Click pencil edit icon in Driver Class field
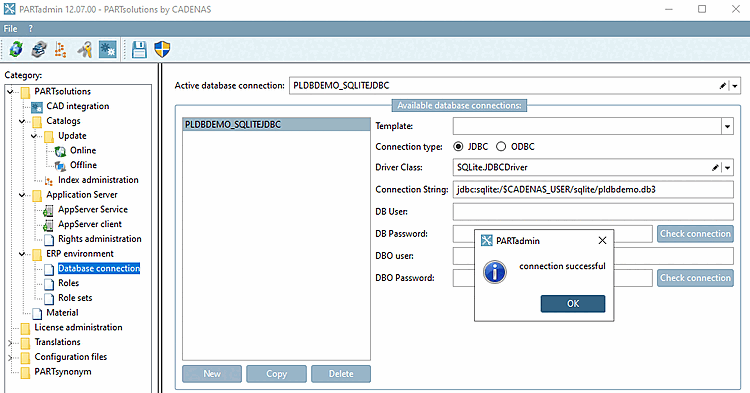This screenshot has width=750, height=393. [715, 167]
